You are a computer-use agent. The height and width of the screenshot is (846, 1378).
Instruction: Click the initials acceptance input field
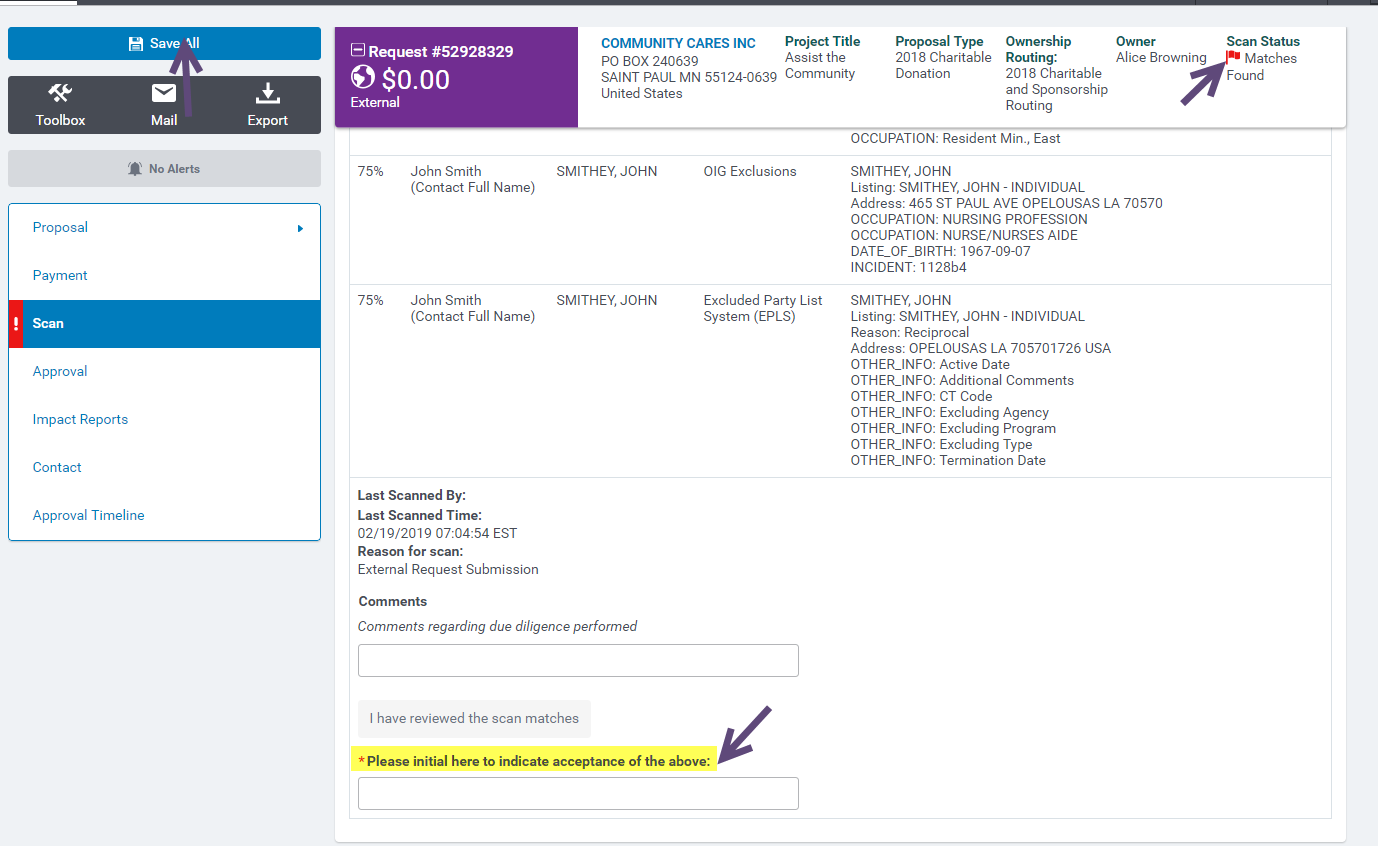tap(578, 793)
